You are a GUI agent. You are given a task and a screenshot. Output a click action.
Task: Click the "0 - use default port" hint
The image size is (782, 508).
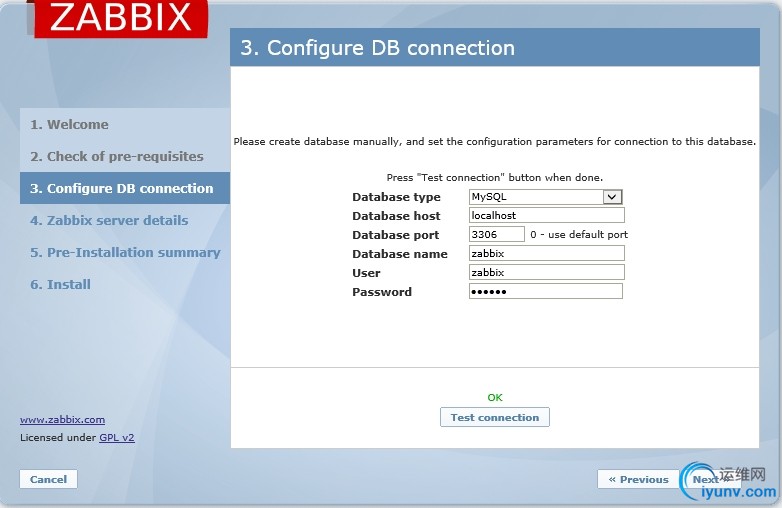point(579,234)
